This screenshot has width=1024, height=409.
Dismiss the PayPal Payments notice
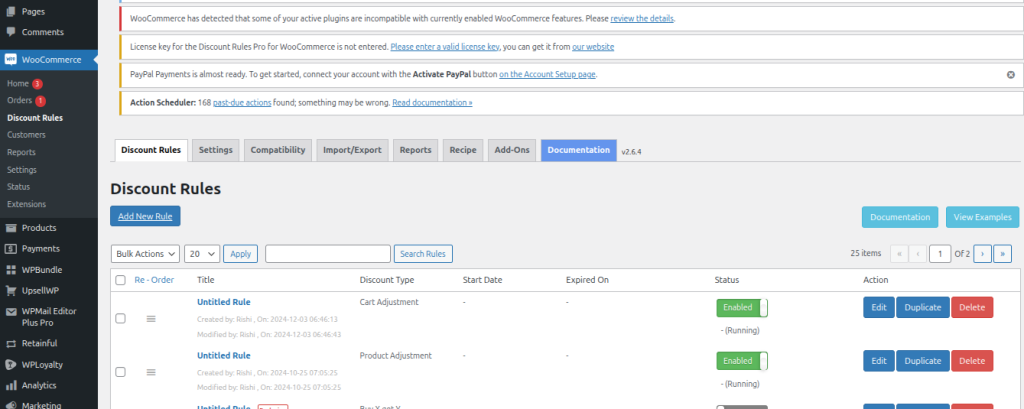1010,75
